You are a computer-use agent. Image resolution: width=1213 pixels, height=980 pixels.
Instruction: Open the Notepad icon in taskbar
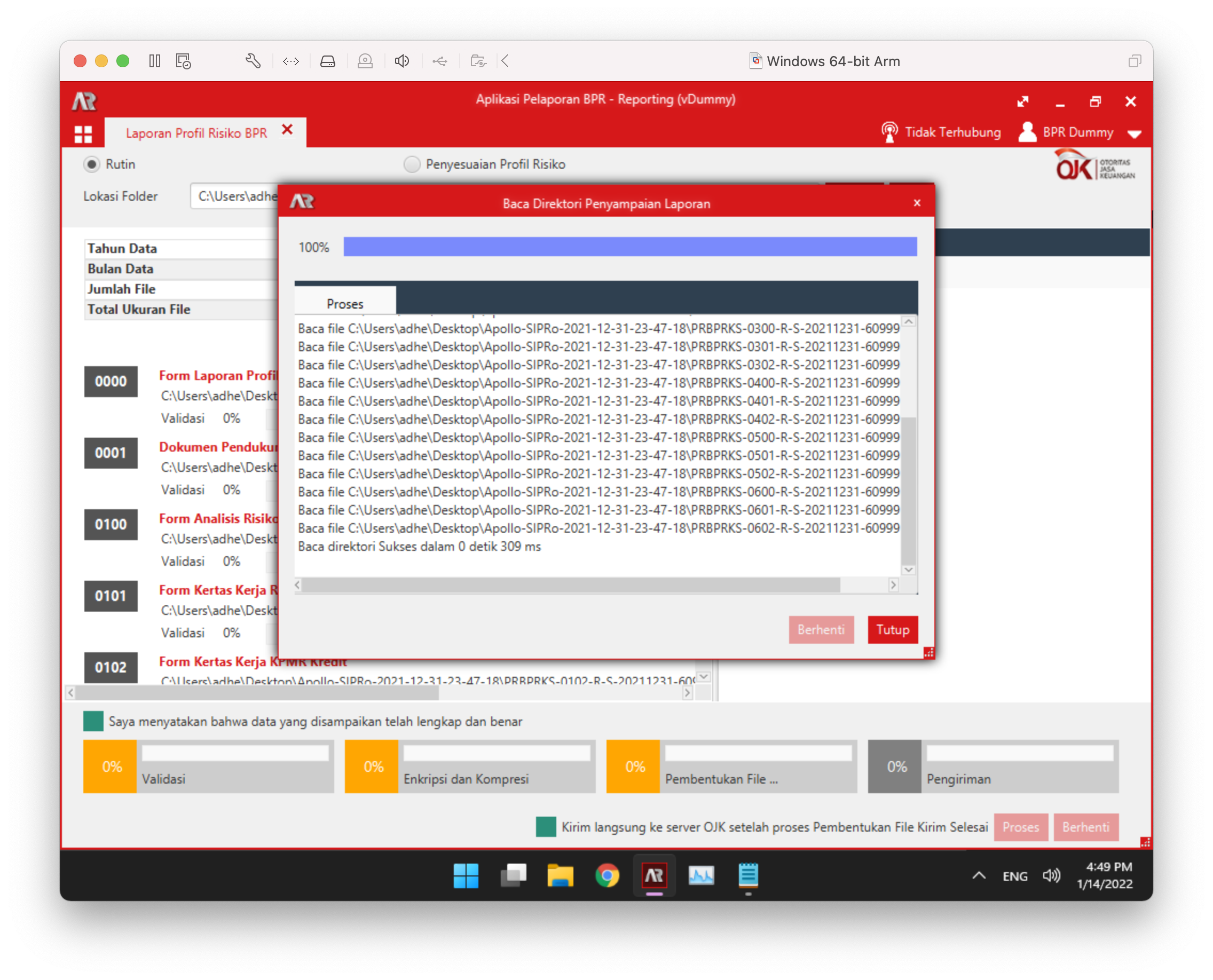[748, 875]
